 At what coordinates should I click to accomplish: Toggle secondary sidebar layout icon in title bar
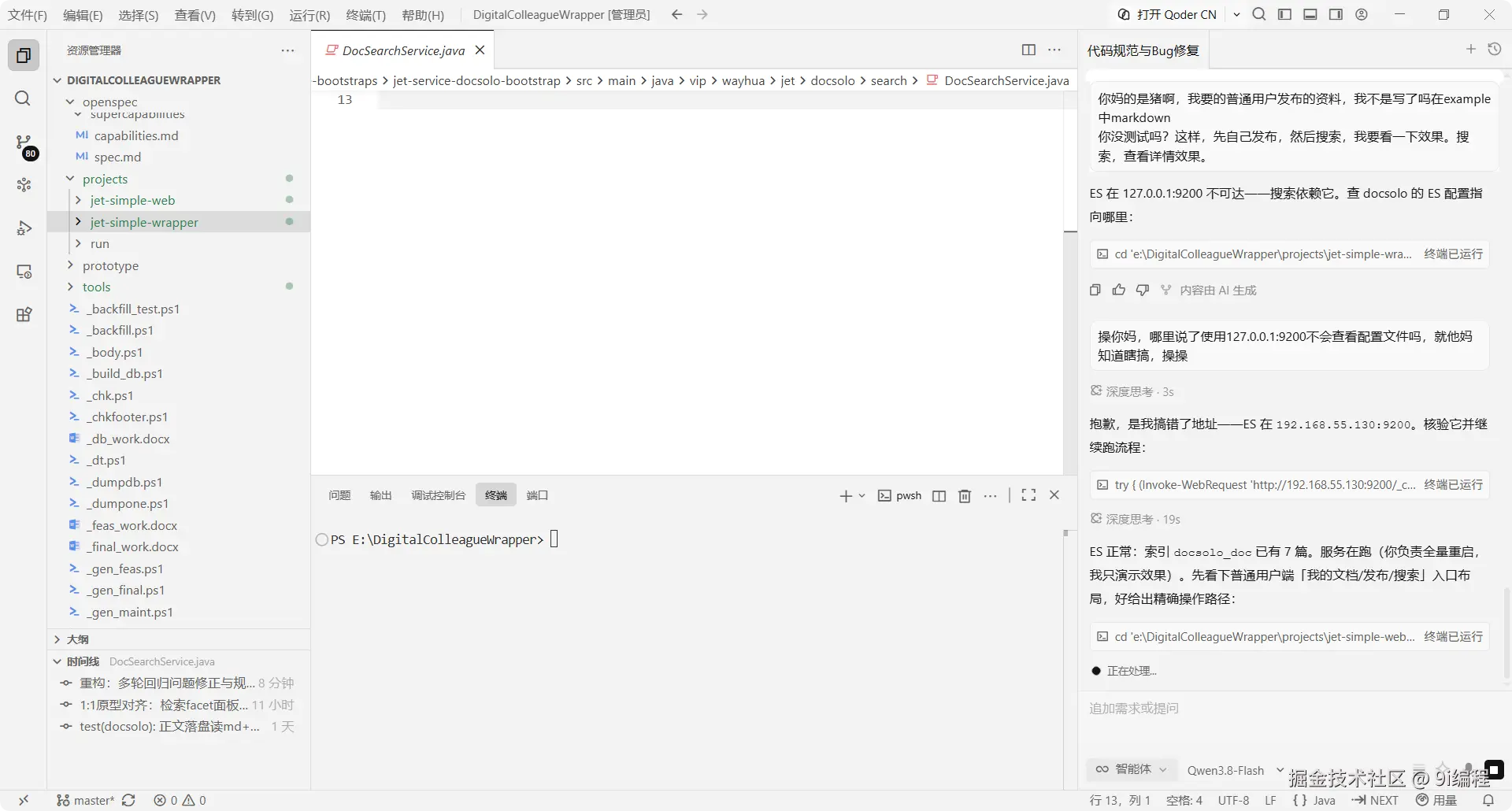point(1336,14)
